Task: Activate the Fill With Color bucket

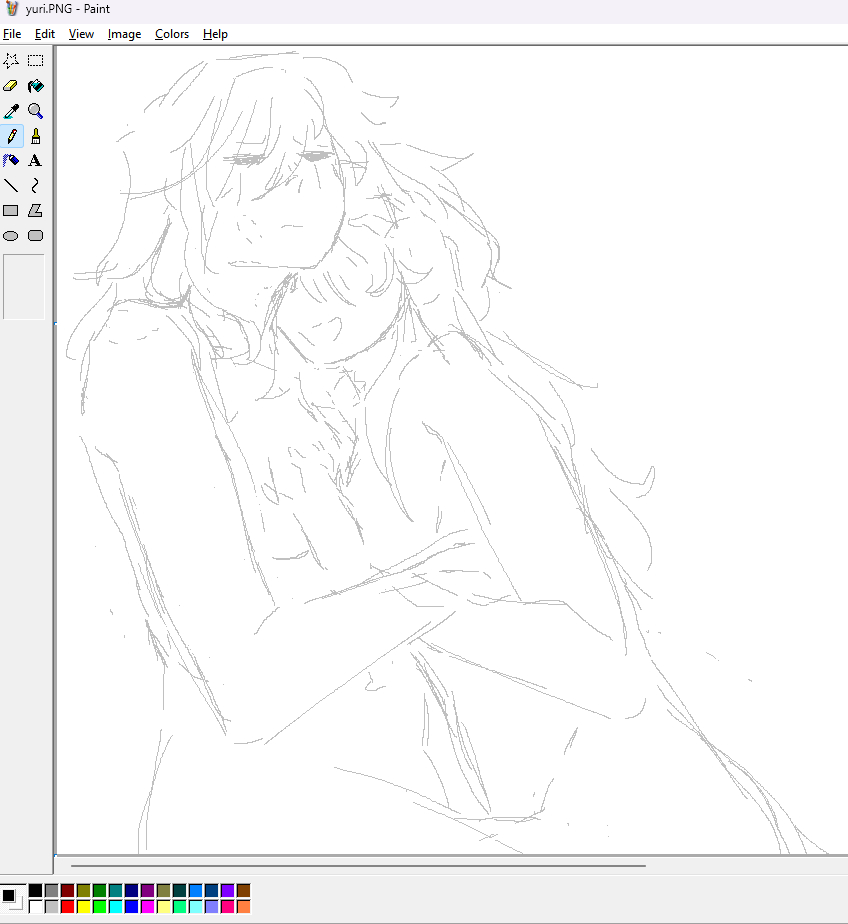Action: point(35,86)
